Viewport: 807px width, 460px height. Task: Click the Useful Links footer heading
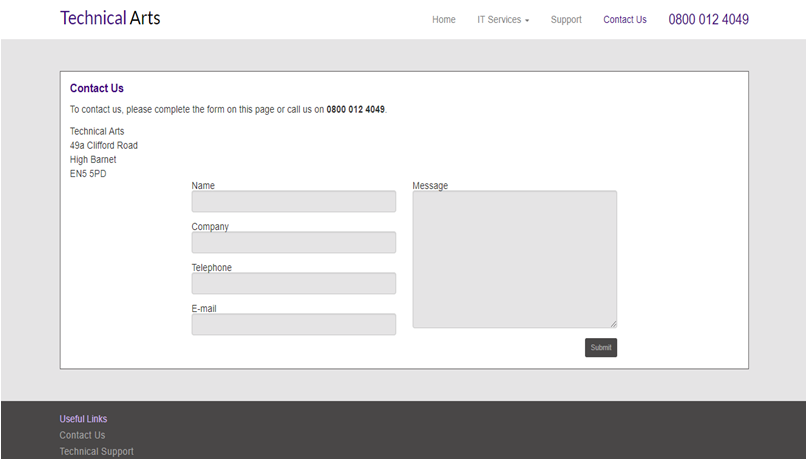[x=83, y=419]
